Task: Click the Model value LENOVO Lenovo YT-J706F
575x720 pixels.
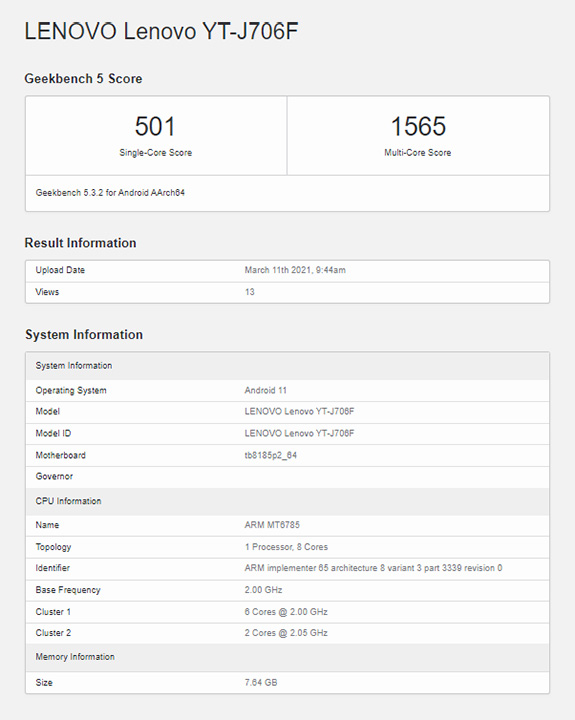Action: [x=299, y=411]
